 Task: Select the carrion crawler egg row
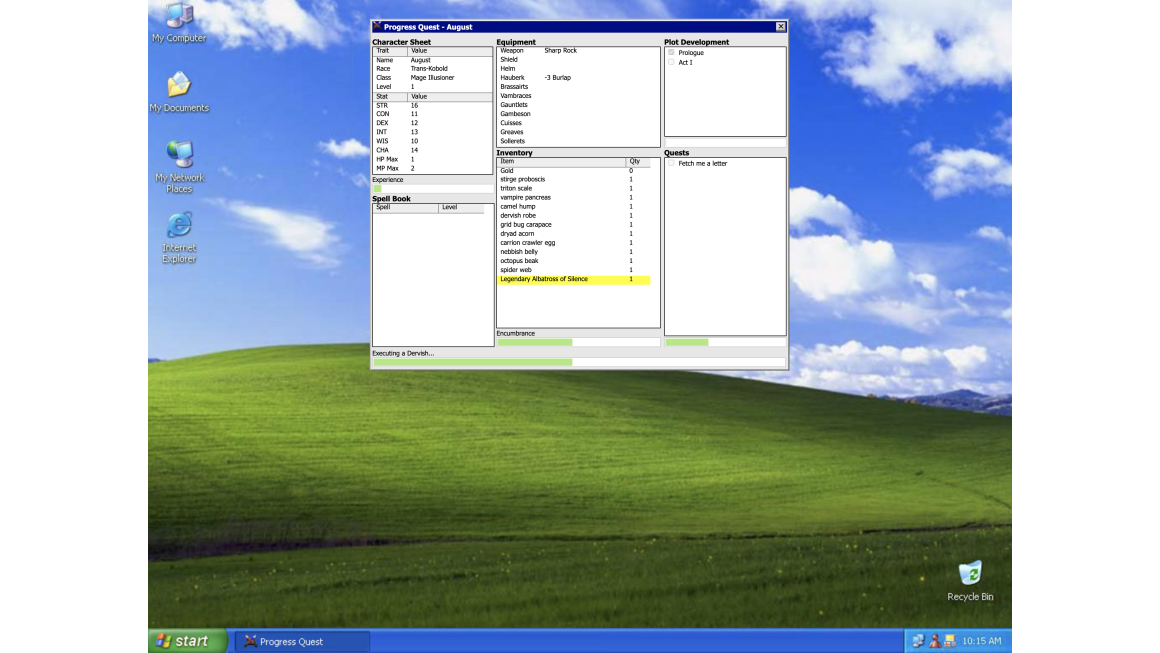573,243
